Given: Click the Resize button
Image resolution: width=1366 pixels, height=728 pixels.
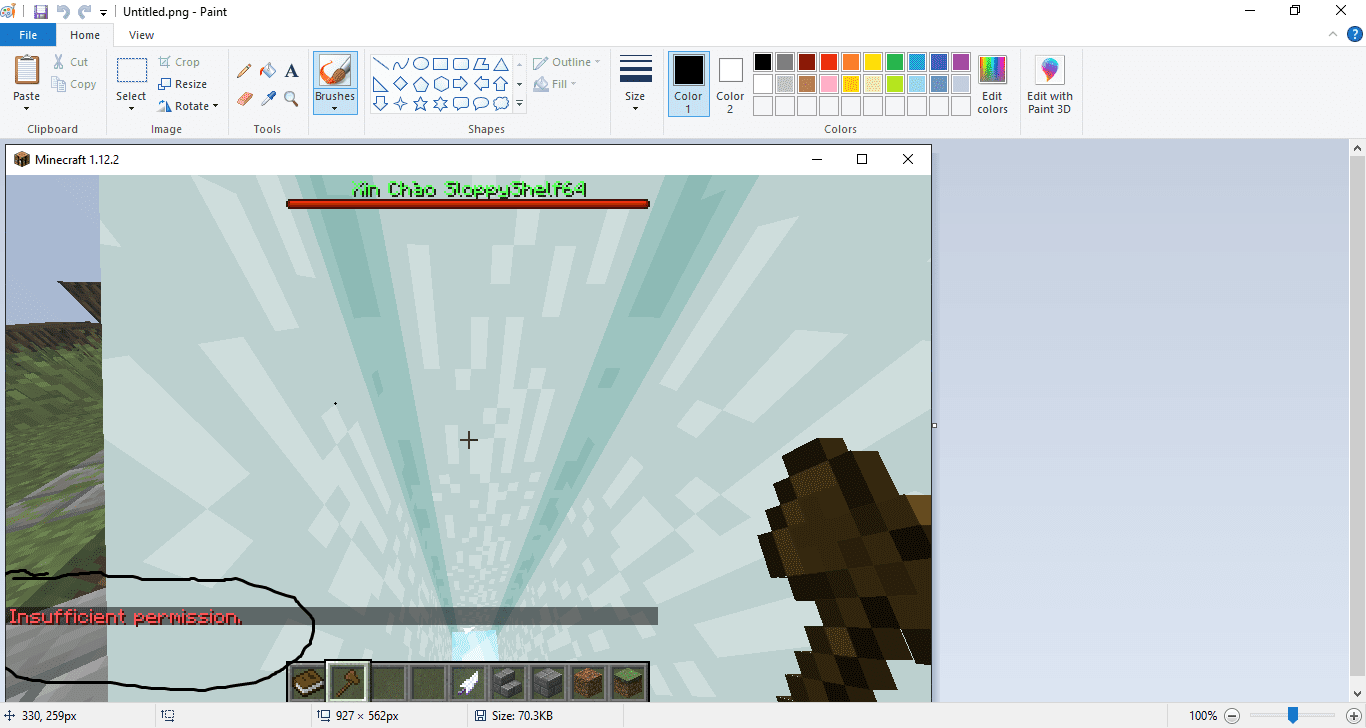Looking at the screenshot, I should click(183, 84).
